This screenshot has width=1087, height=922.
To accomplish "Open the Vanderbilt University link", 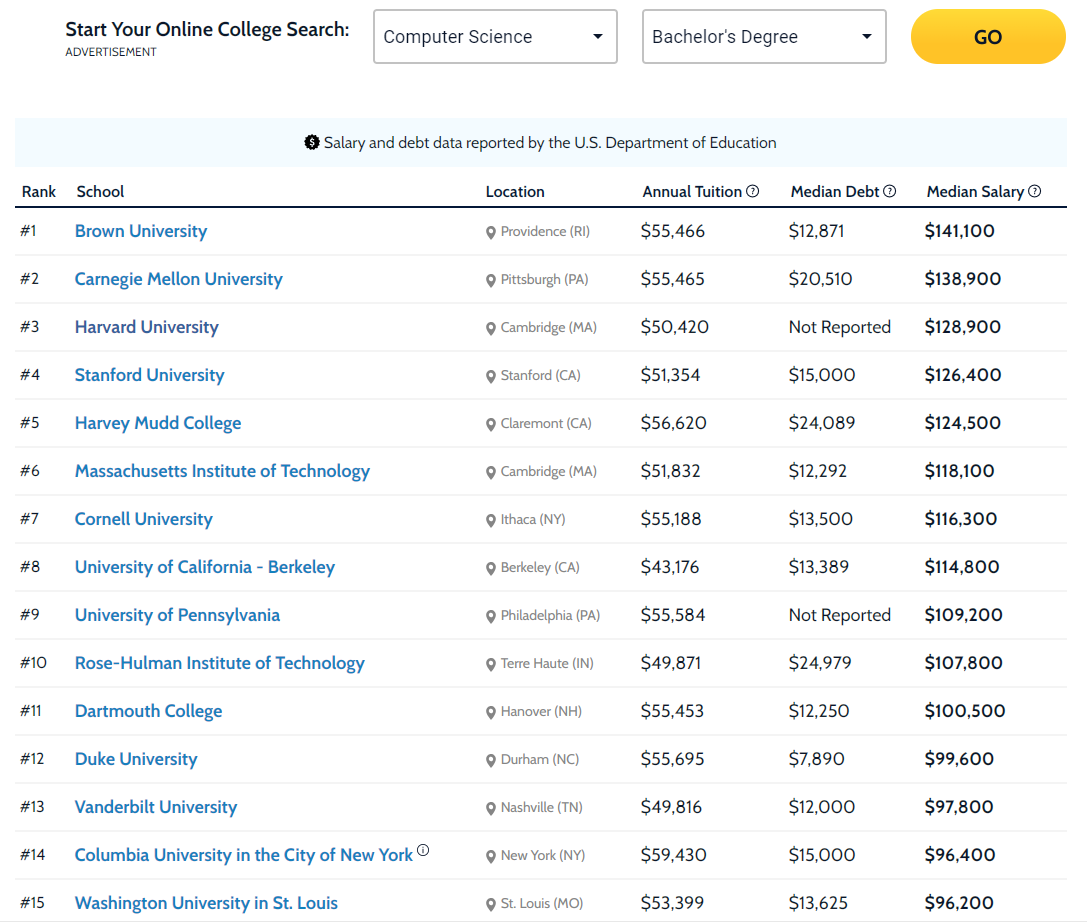I will [x=156, y=807].
